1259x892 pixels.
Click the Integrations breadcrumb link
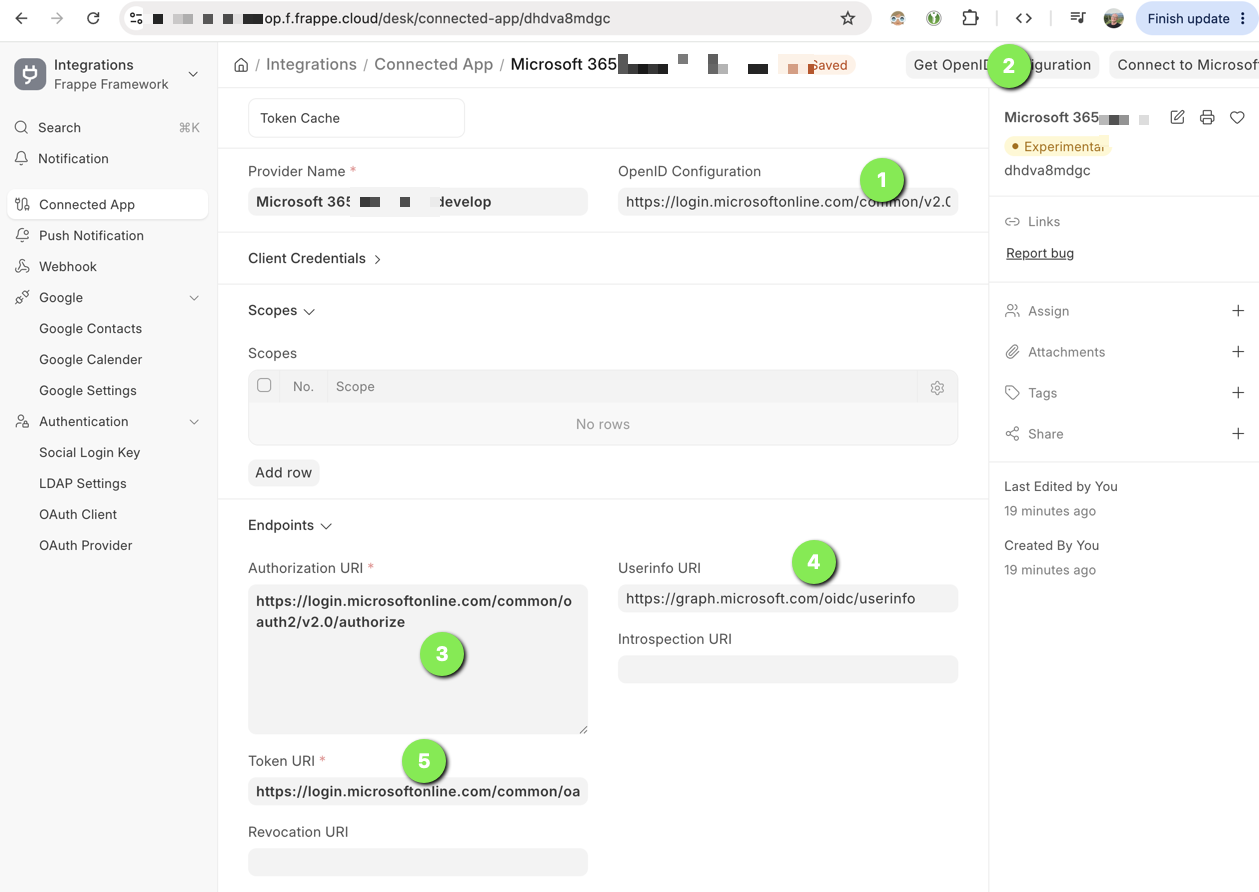click(311, 64)
